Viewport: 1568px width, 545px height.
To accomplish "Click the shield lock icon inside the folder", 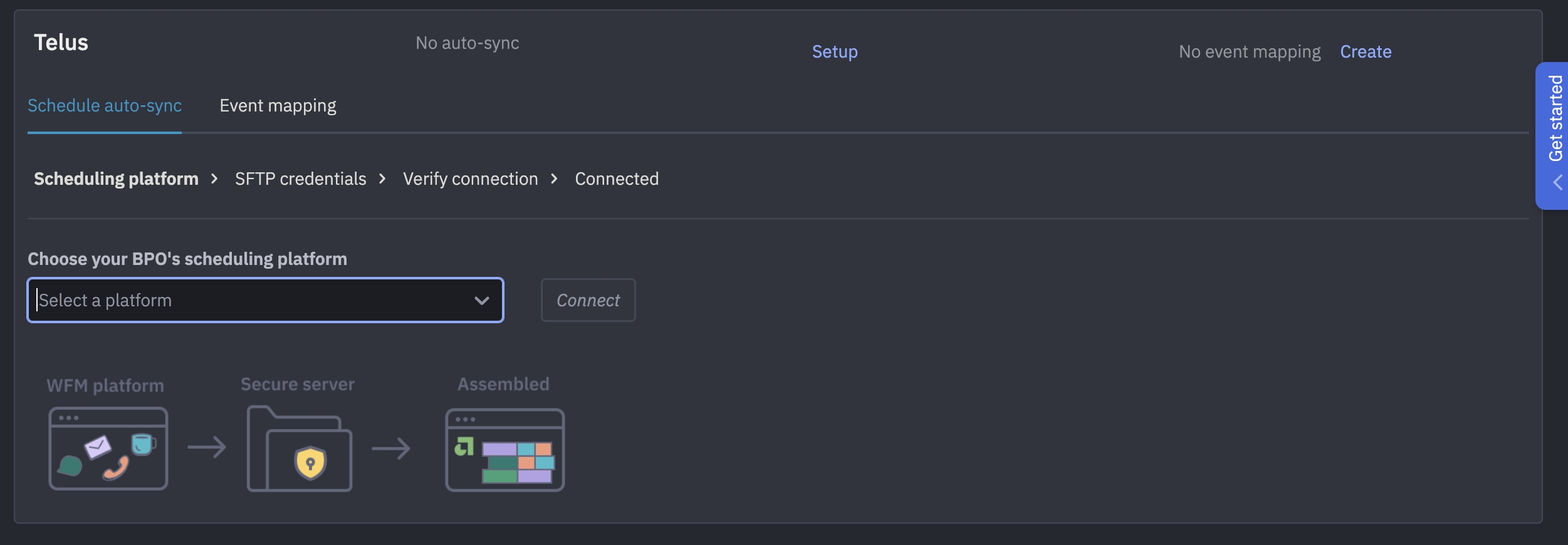I will click(x=311, y=464).
